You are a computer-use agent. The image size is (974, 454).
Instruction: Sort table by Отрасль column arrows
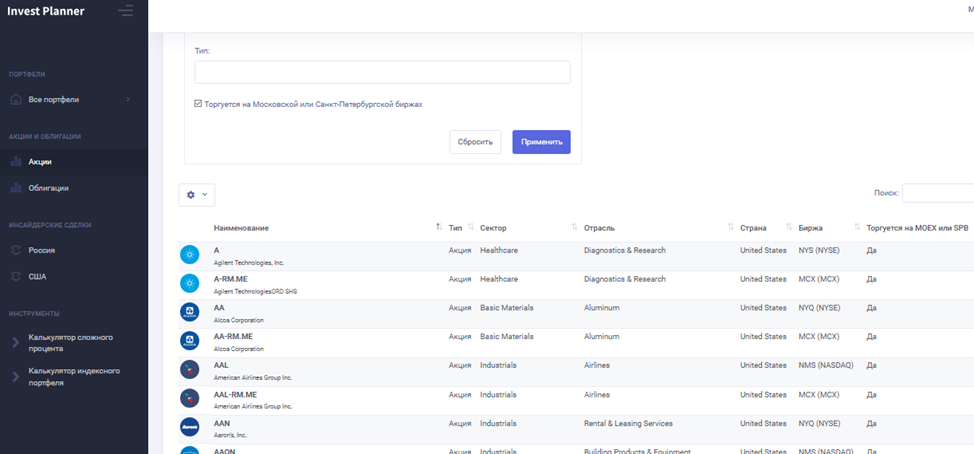pyautogui.click(x=730, y=228)
